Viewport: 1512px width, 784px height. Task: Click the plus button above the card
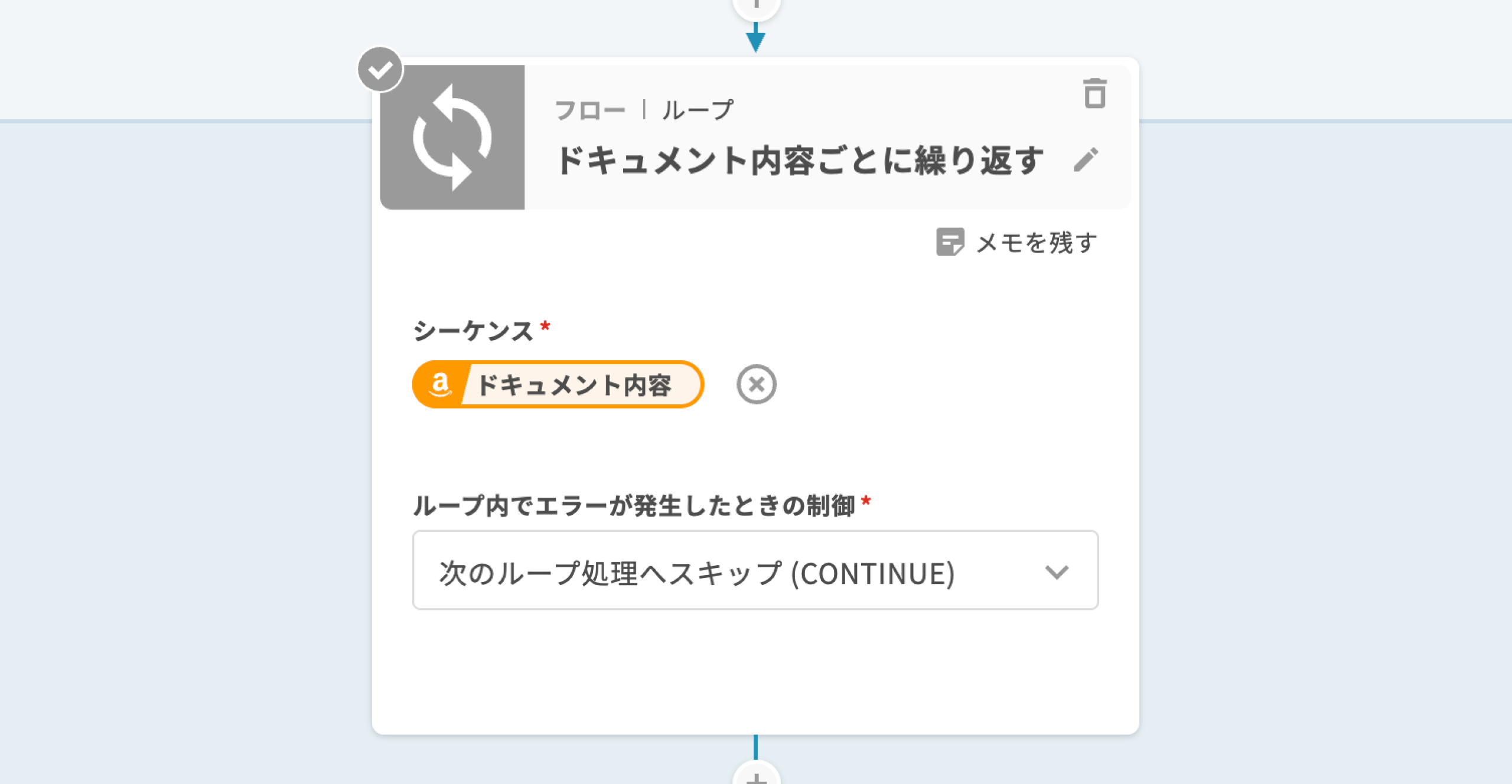point(756,5)
